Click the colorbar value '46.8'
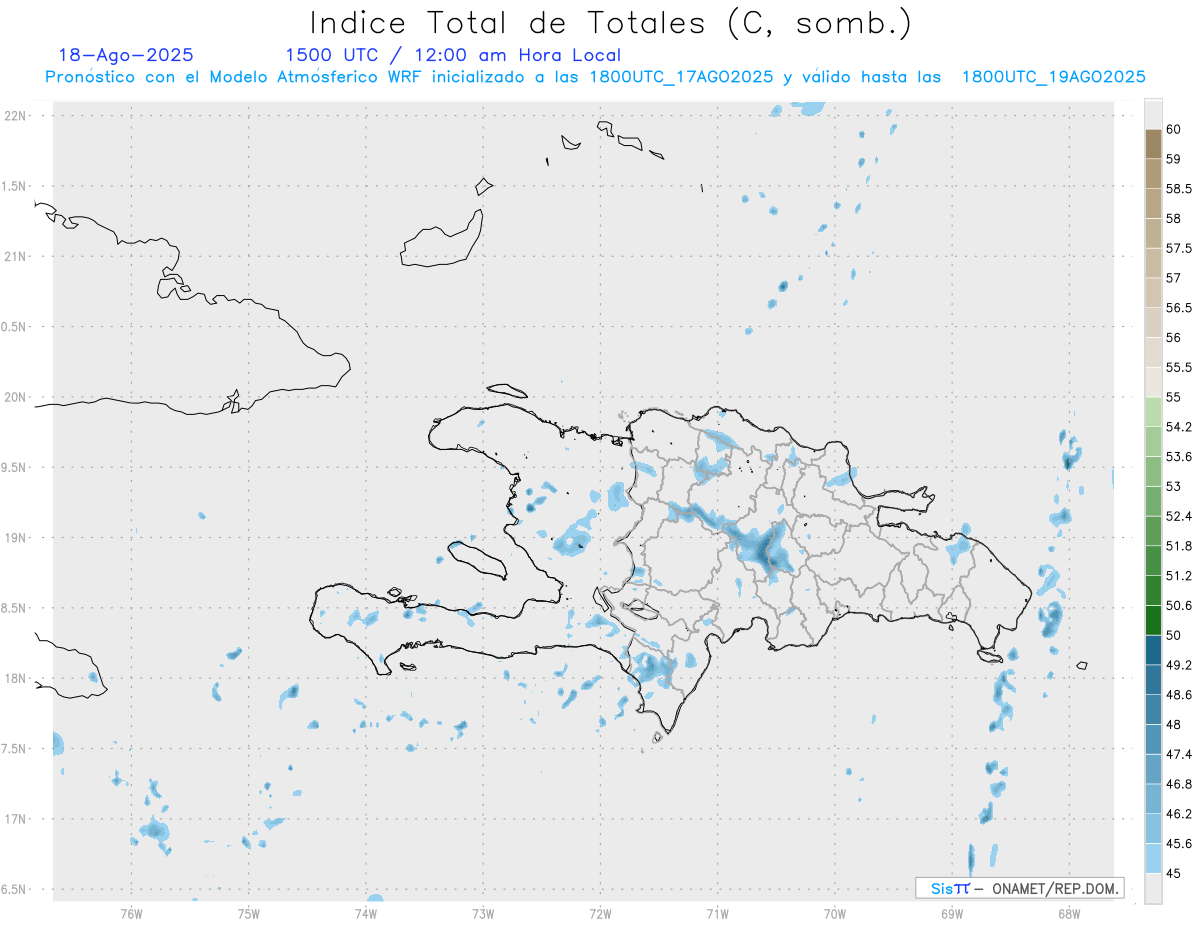 tap(1179, 784)
